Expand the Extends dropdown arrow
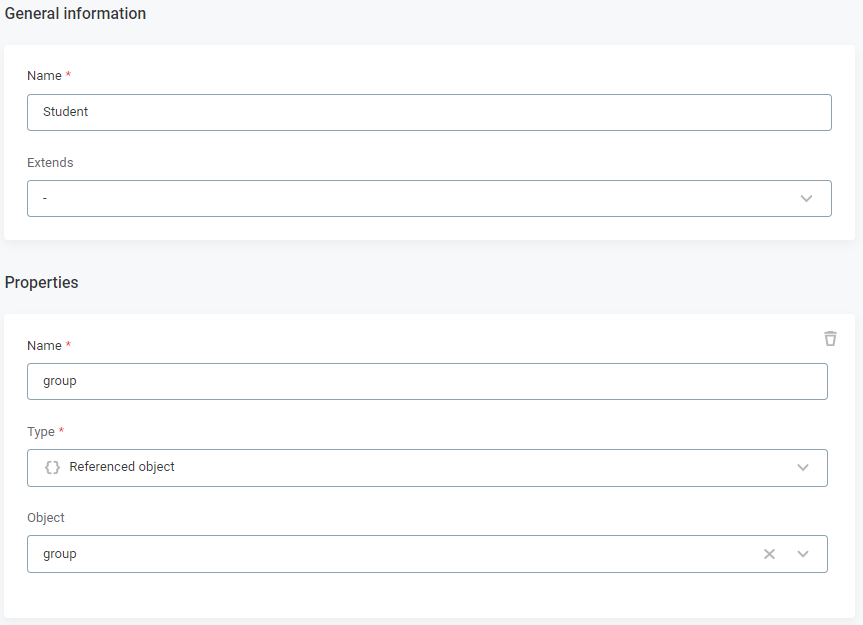Viewport: 863px width, 625px height. (807, 198)
